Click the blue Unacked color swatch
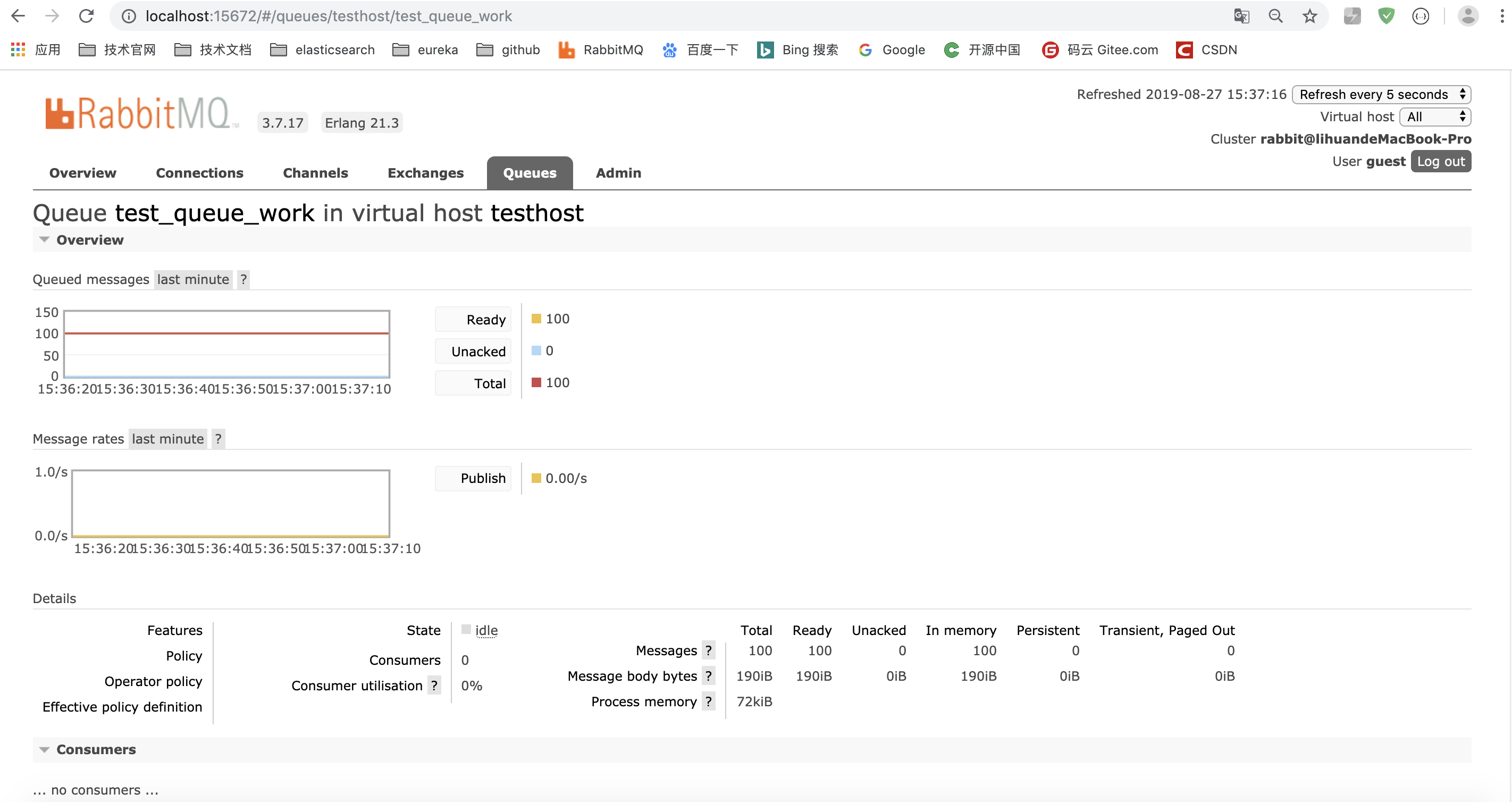The image size is (1512, 802). 536,350
